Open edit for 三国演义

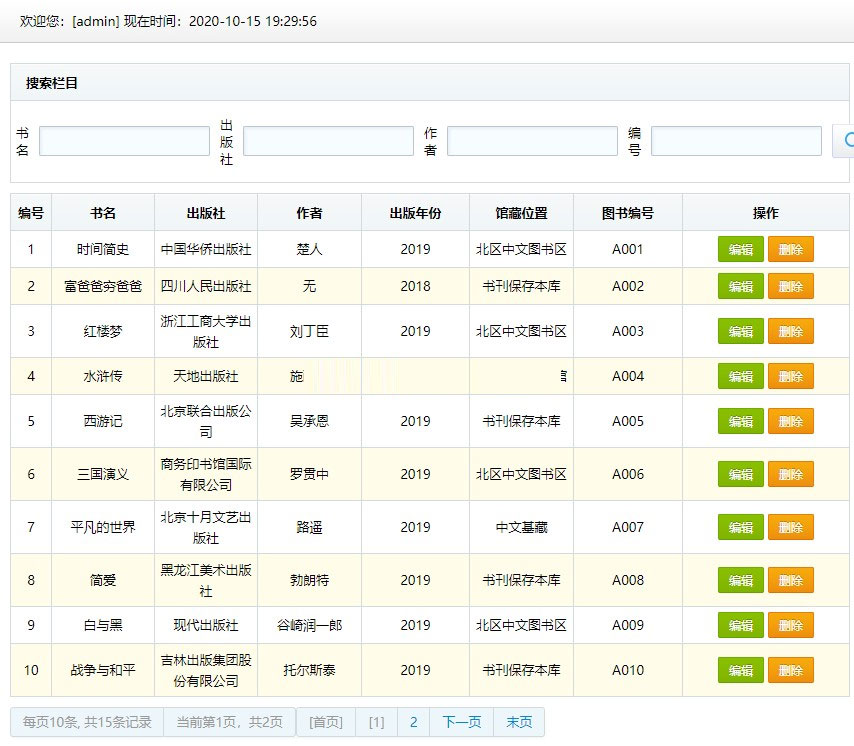(740, 475)
